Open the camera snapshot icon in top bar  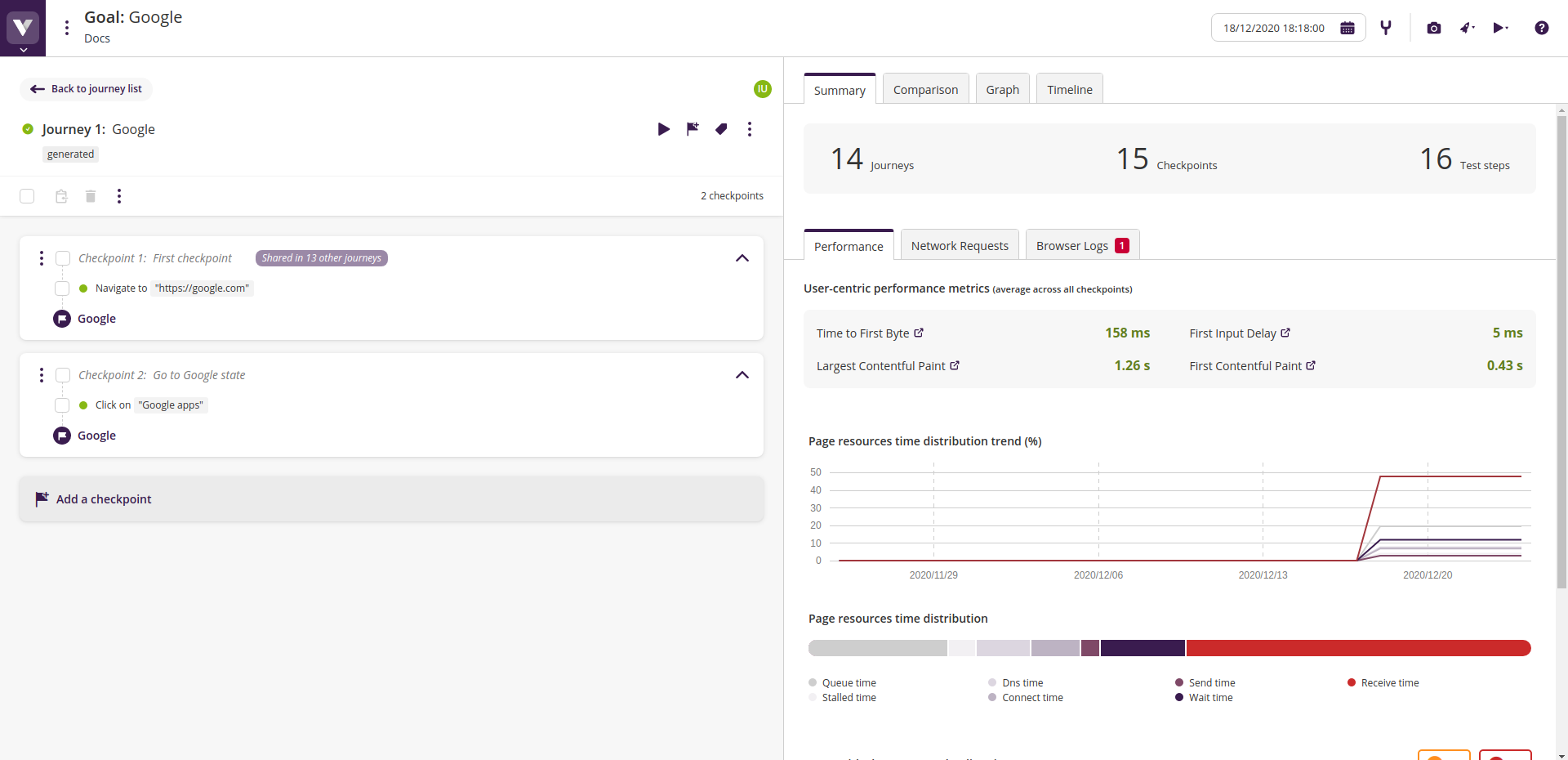(x=1433, y=28)
